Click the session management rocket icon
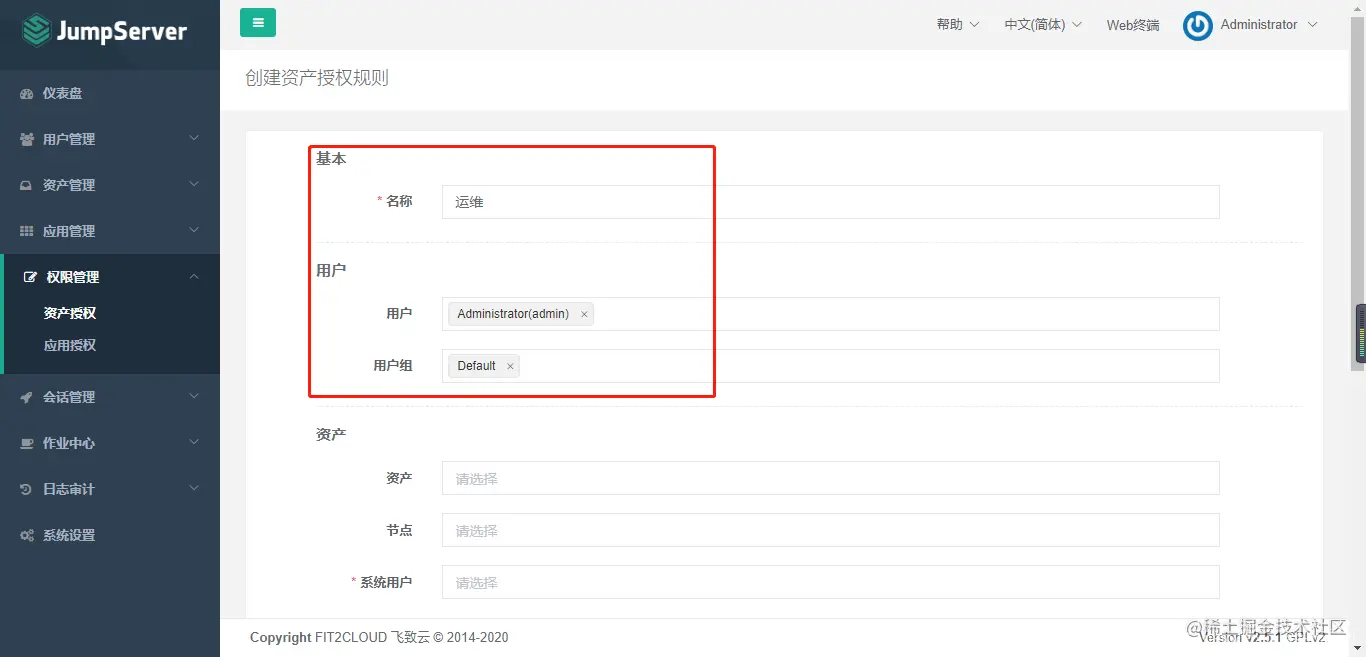The image size is (1366, 657). coord(27,397)
